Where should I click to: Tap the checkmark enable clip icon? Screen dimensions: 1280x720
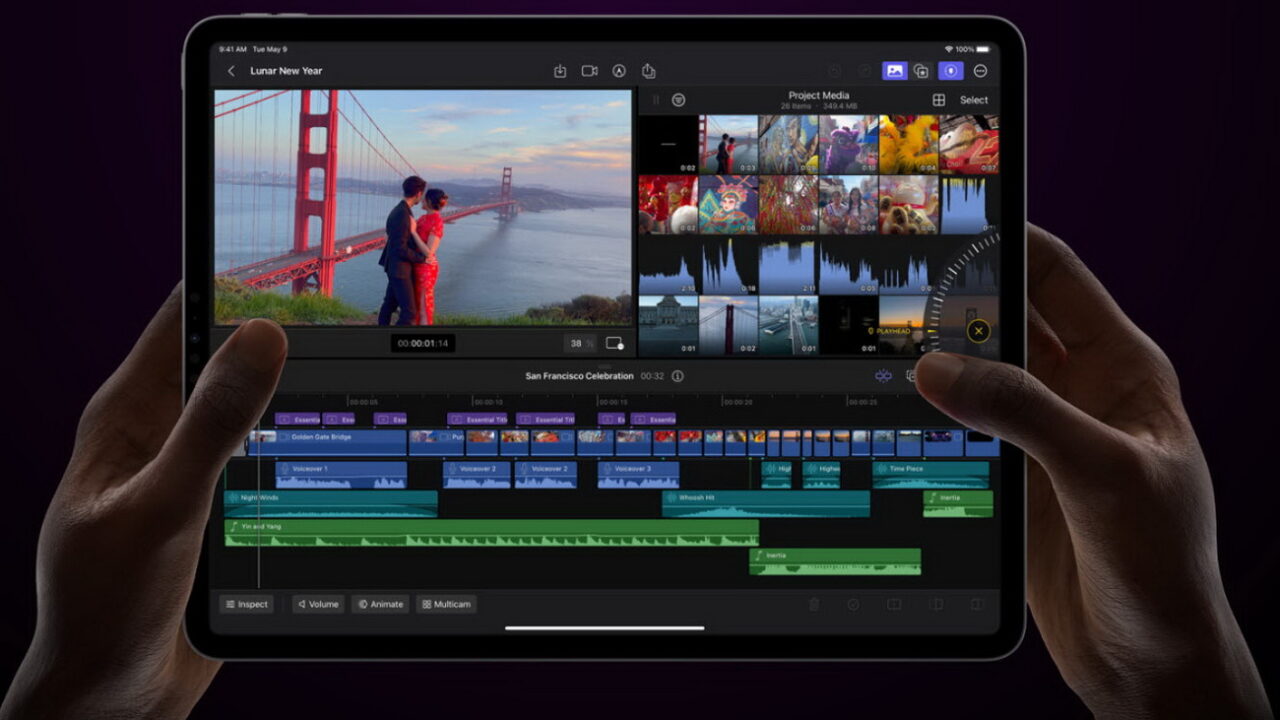pyautogui.click(x=853, y=604)
